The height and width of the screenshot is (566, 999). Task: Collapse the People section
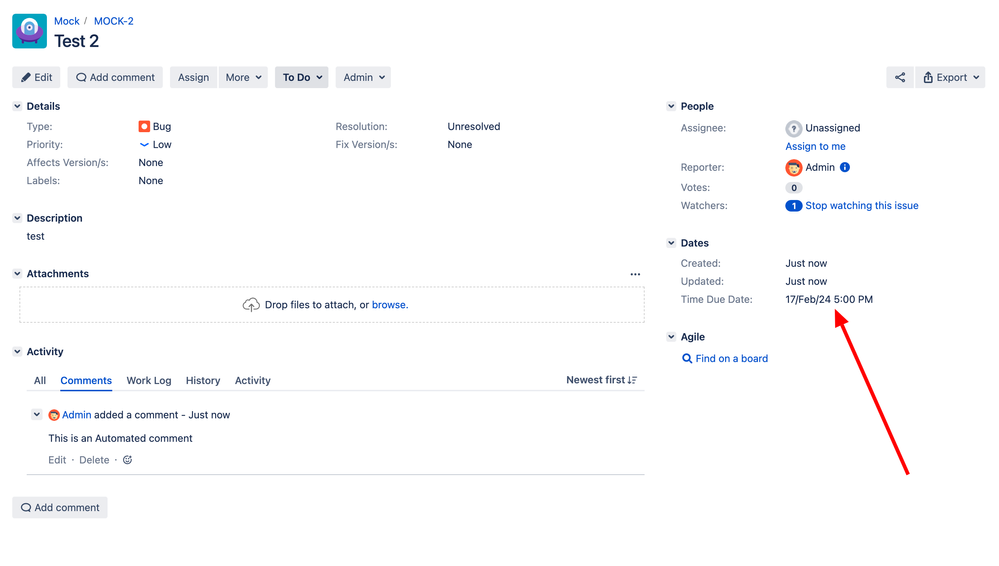pyautogui.click(x=671, y=106)
